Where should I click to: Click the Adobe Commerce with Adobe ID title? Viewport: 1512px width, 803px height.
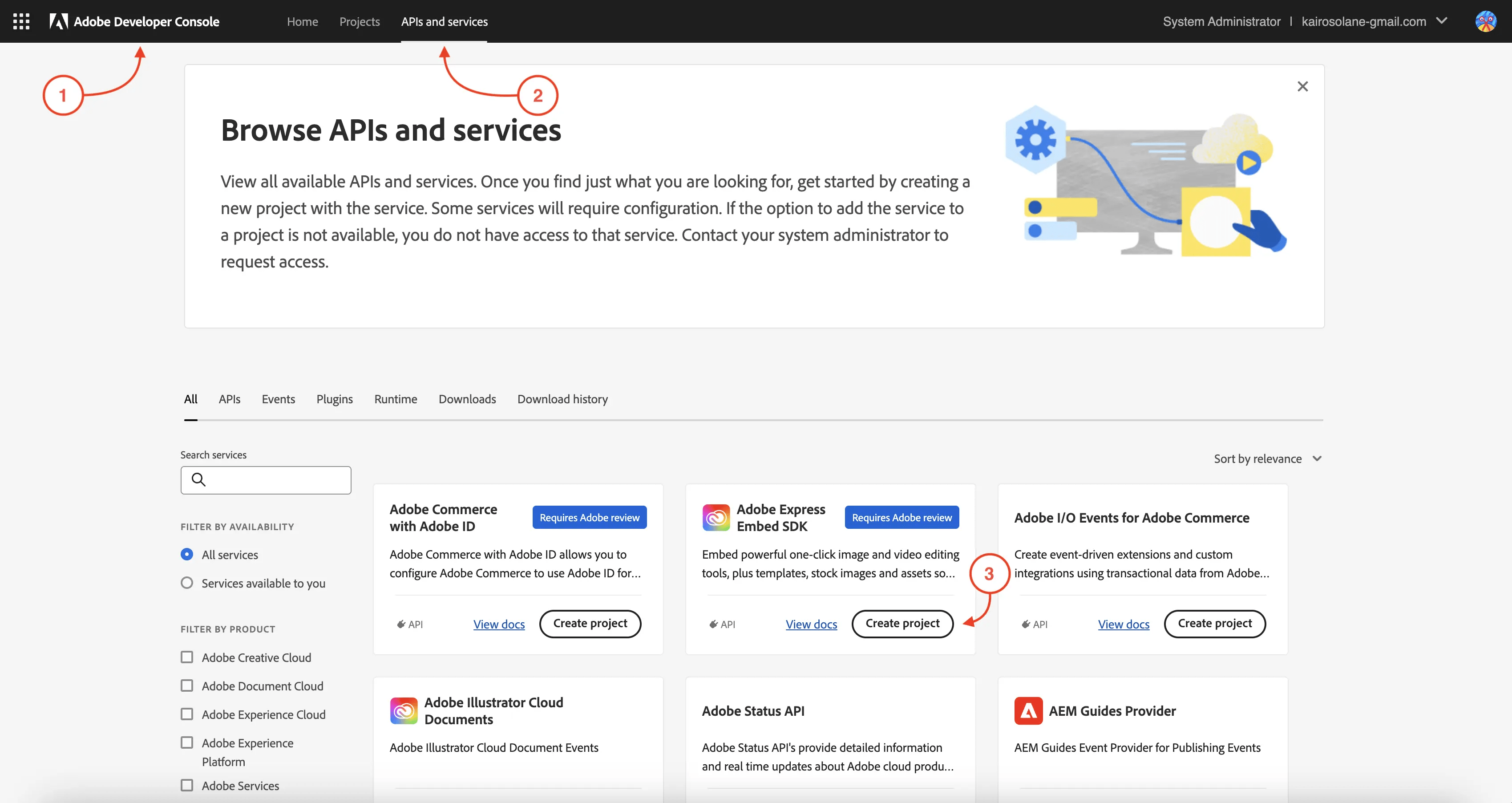(443, 518)
